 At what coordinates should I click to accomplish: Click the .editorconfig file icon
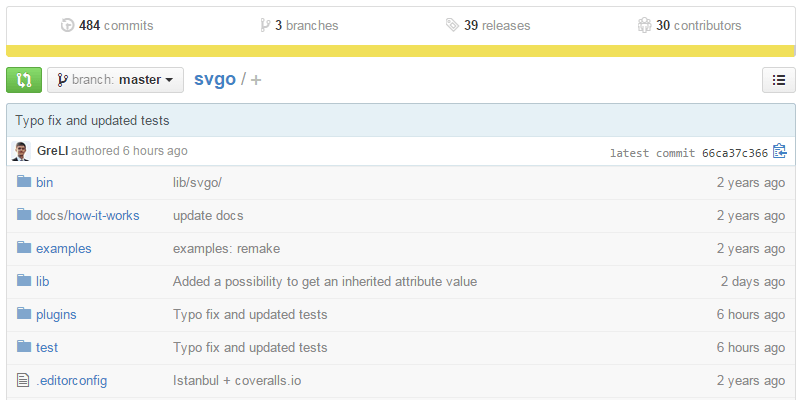tap(24, 380)
